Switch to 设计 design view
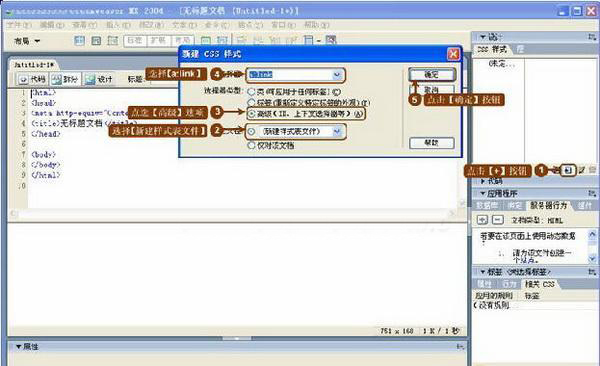600x366 pixels. tap(99, 79)
